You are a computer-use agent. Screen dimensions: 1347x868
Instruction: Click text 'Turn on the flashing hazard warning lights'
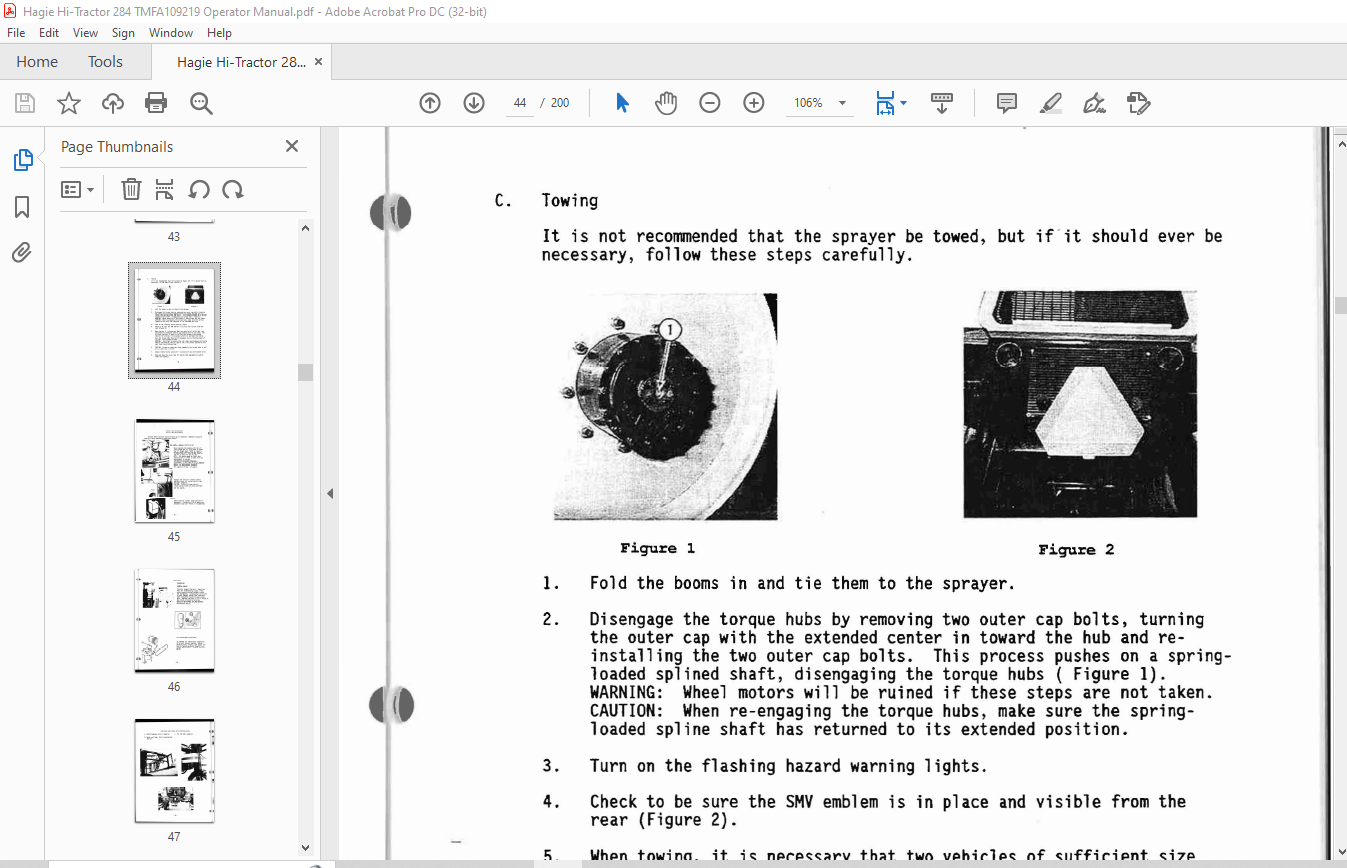point(788,766)
